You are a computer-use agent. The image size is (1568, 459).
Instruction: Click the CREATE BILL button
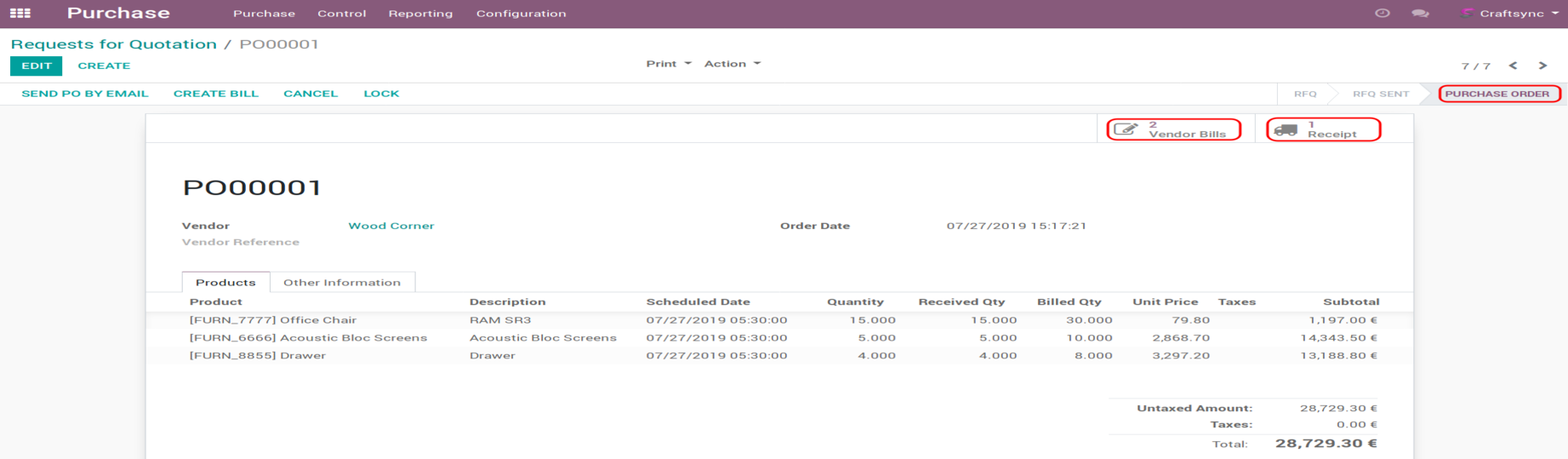(215, 94)
